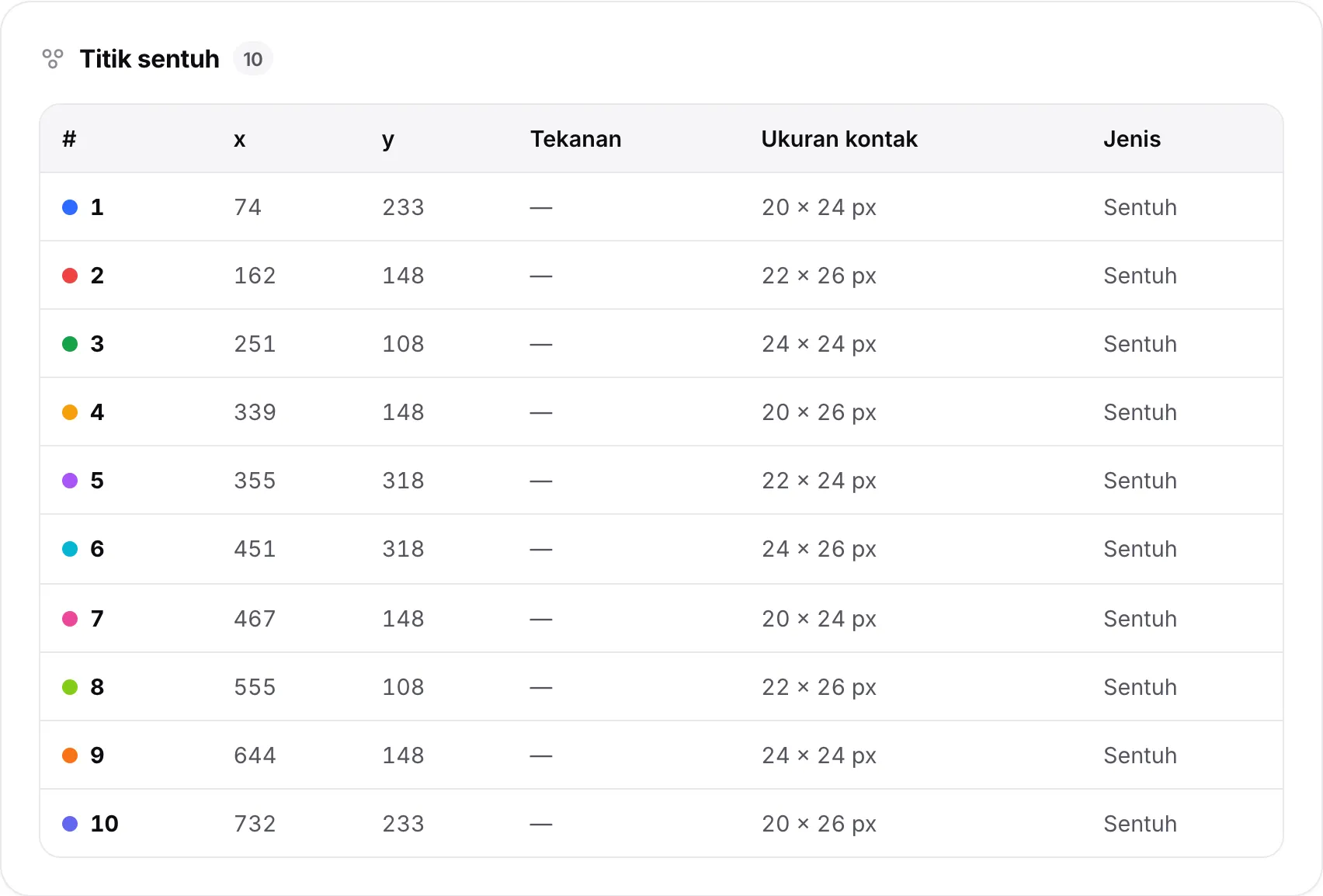This screenshot has width=1323, height=896.
Task: Click the cyan dot for touch point 6
Action: click(x=70, y=549)
